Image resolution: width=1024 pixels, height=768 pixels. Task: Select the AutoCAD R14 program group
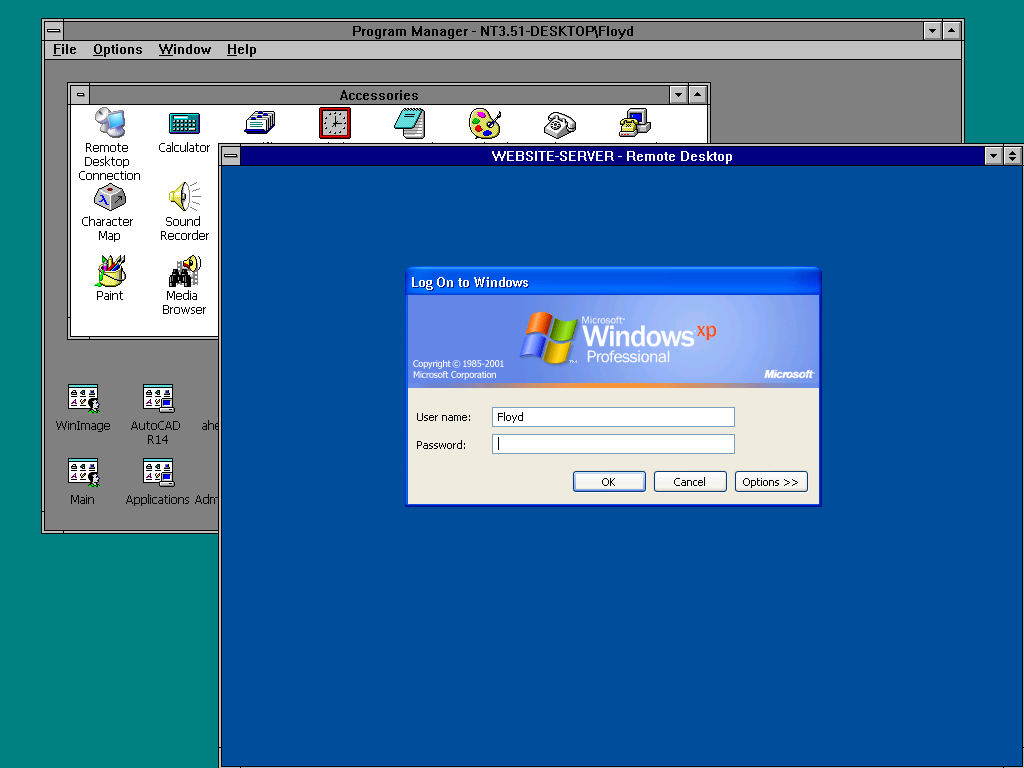click(x=157, y=399)
